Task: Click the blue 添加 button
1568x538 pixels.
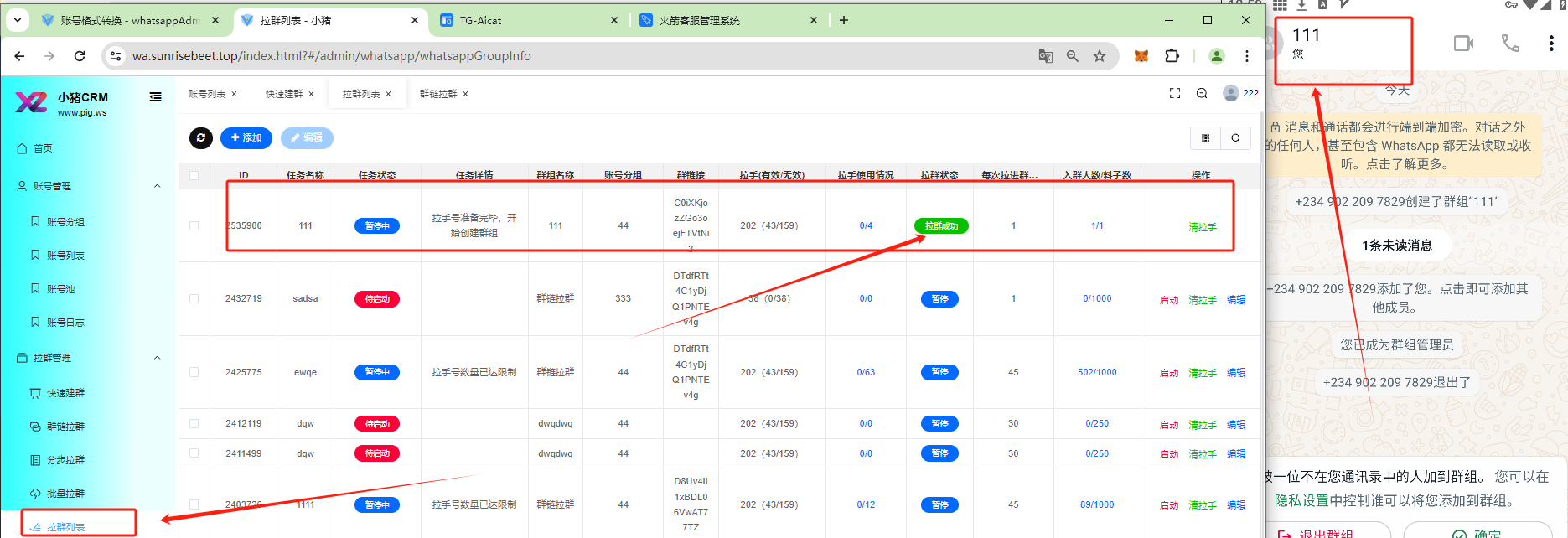Action: click(246, 137)
